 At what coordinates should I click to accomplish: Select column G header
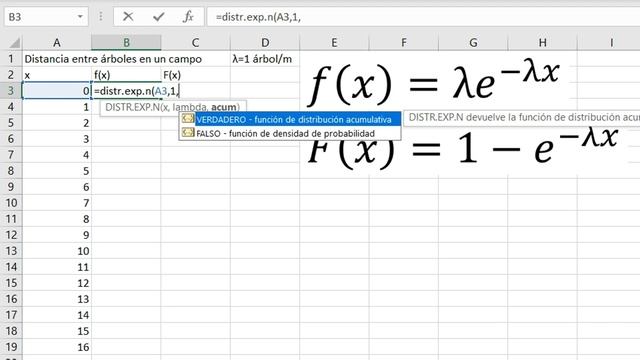pos(473,42)
